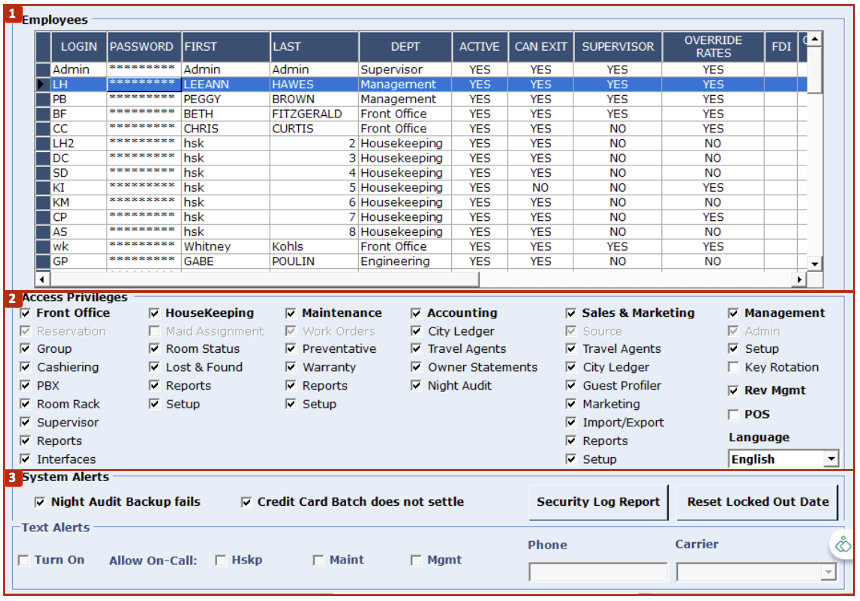Click the DEPT column header

[x=405, y=47]
